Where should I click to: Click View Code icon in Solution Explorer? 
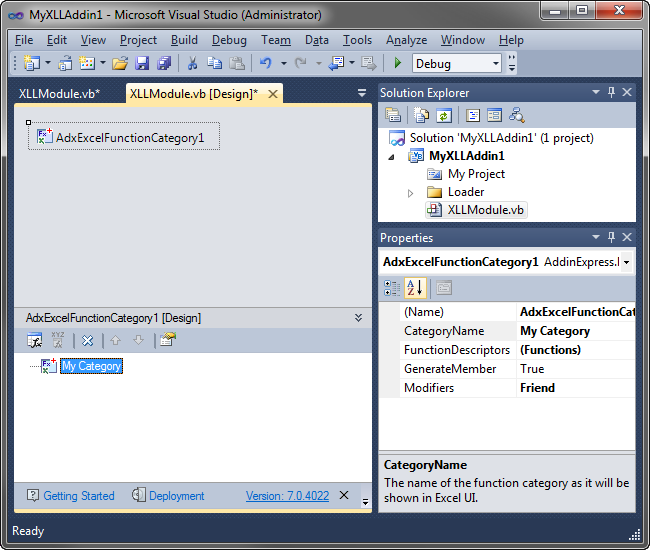point(473,115)
